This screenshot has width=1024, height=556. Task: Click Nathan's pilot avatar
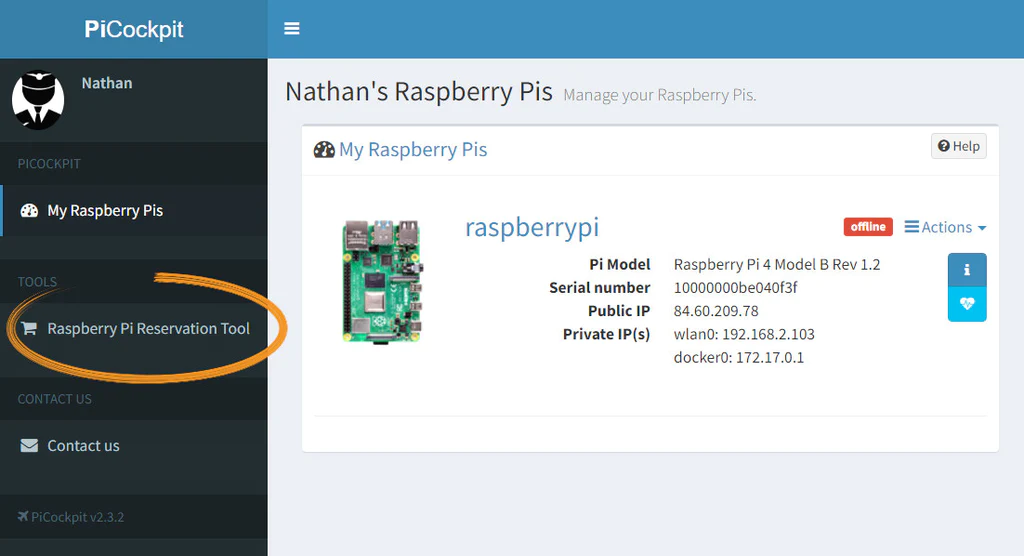[38, 100]
